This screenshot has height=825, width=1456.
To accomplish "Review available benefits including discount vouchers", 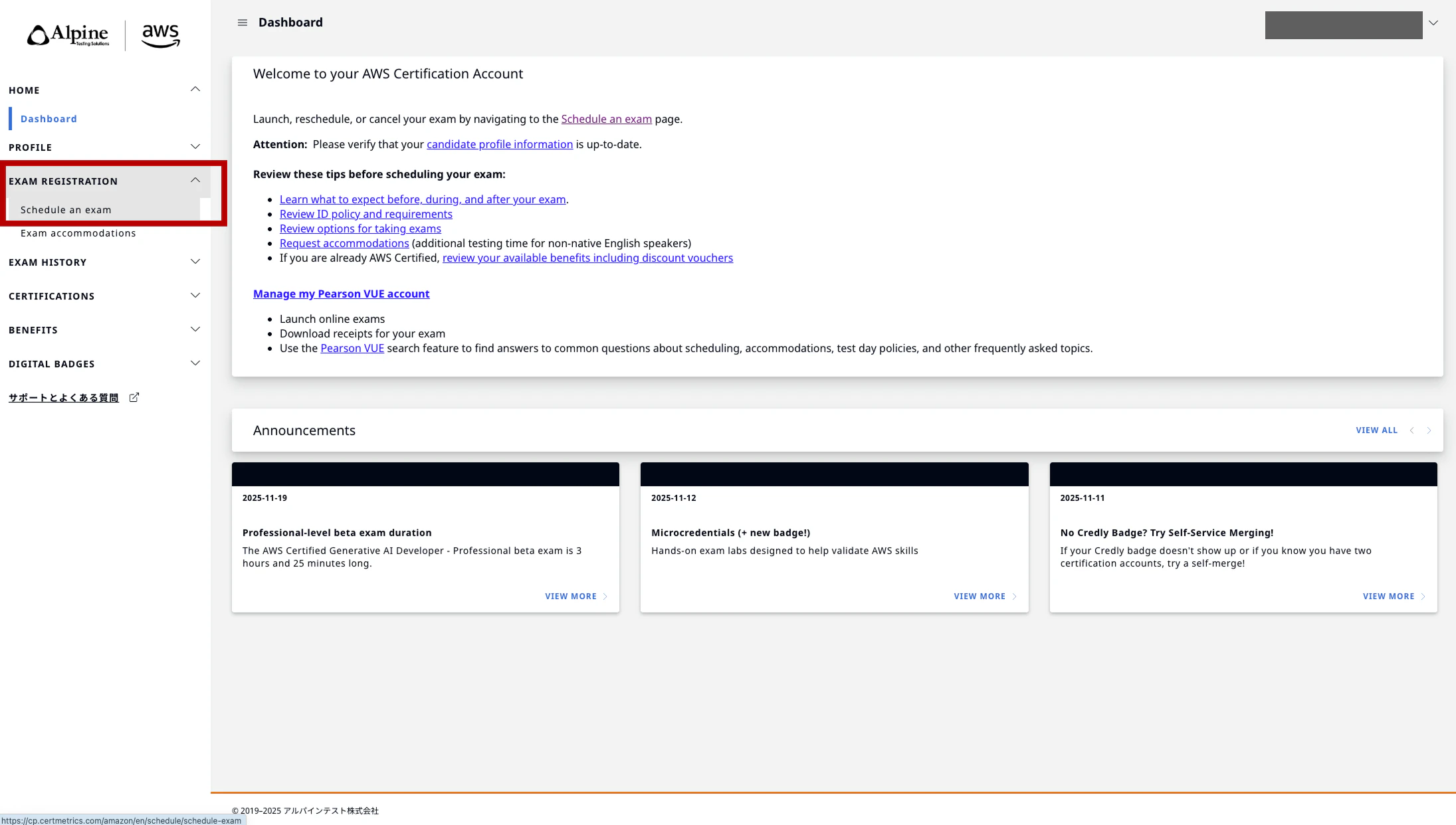I will [x=587, y=258].
